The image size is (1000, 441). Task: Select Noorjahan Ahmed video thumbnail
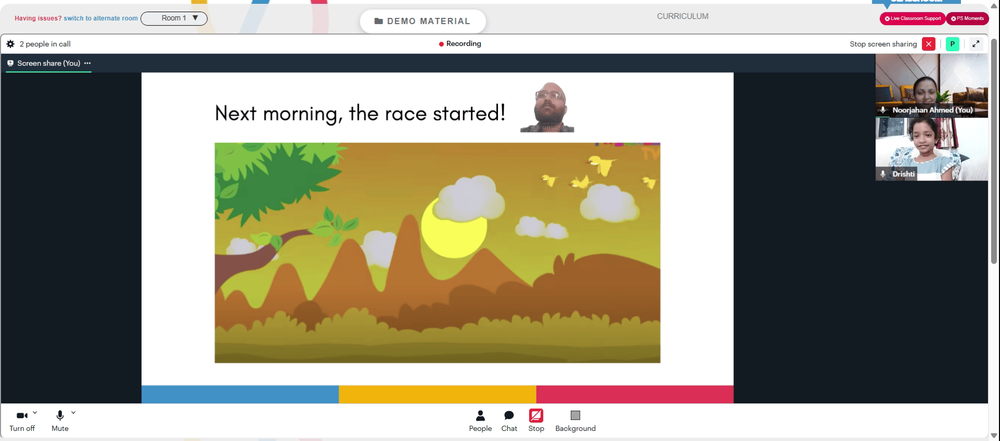[931, 85]
